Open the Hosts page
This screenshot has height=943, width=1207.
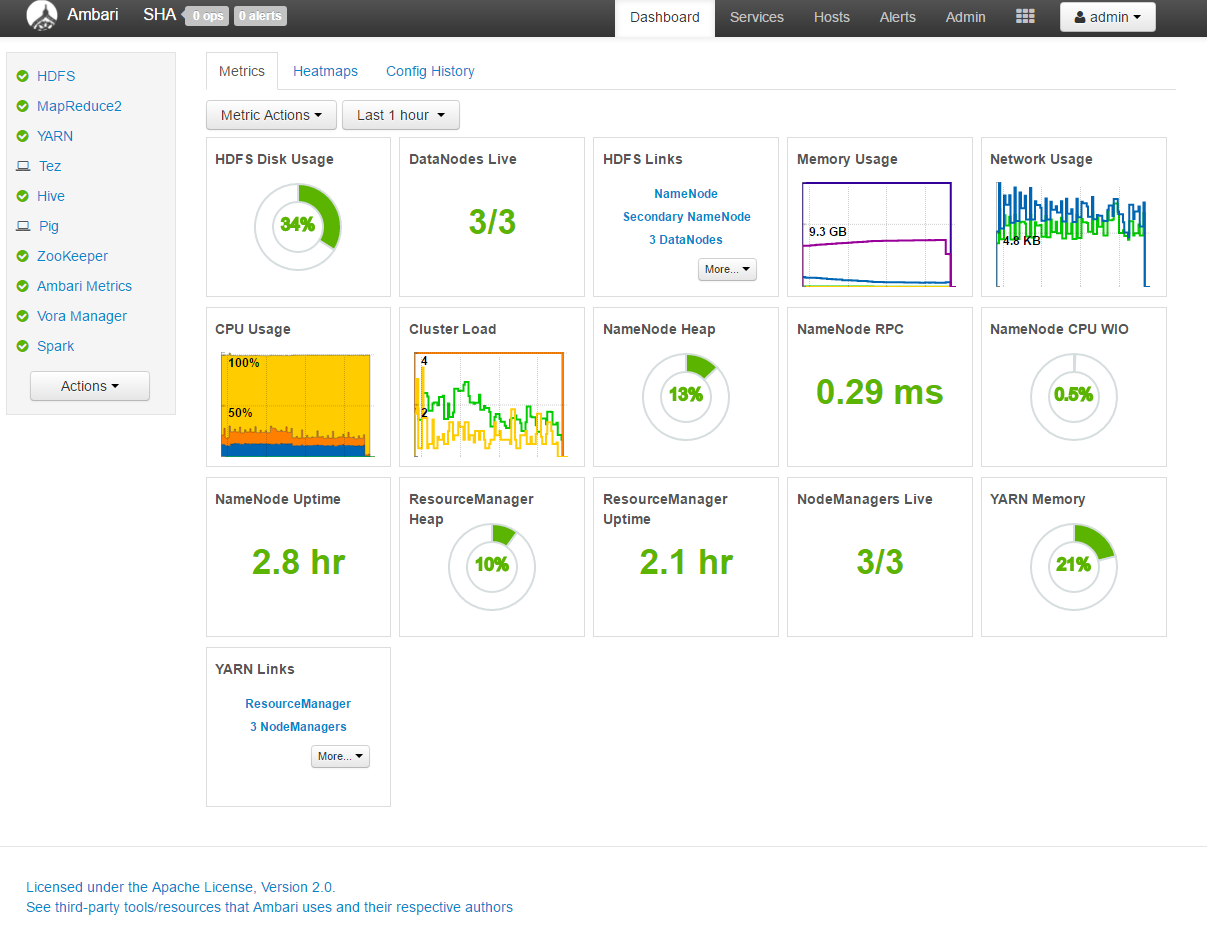(x=832, y=17)
